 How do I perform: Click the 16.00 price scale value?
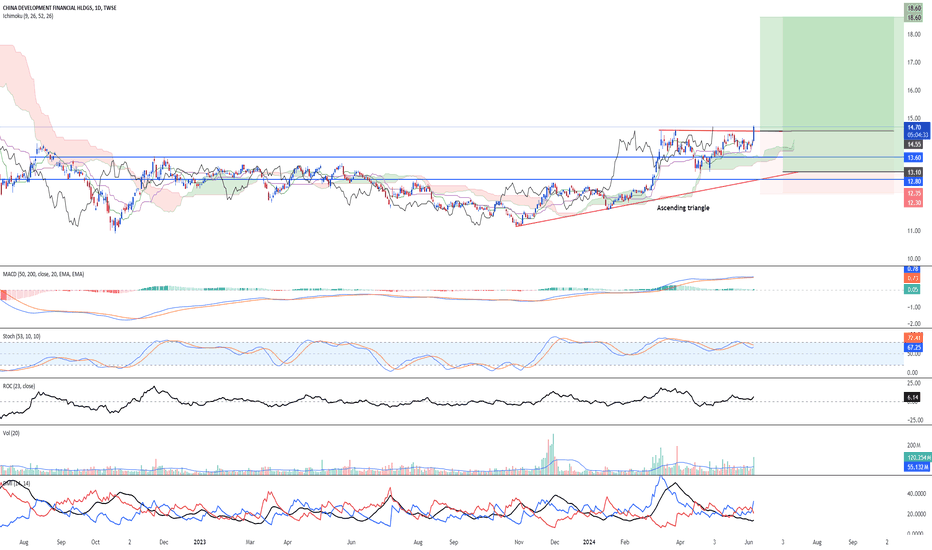coord(914,90)
